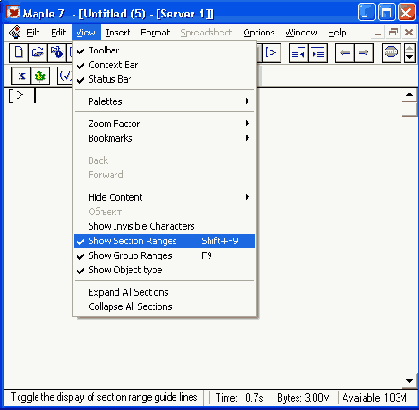Minimize the inner document window
The image size is (419, 410).
point(378,33)
